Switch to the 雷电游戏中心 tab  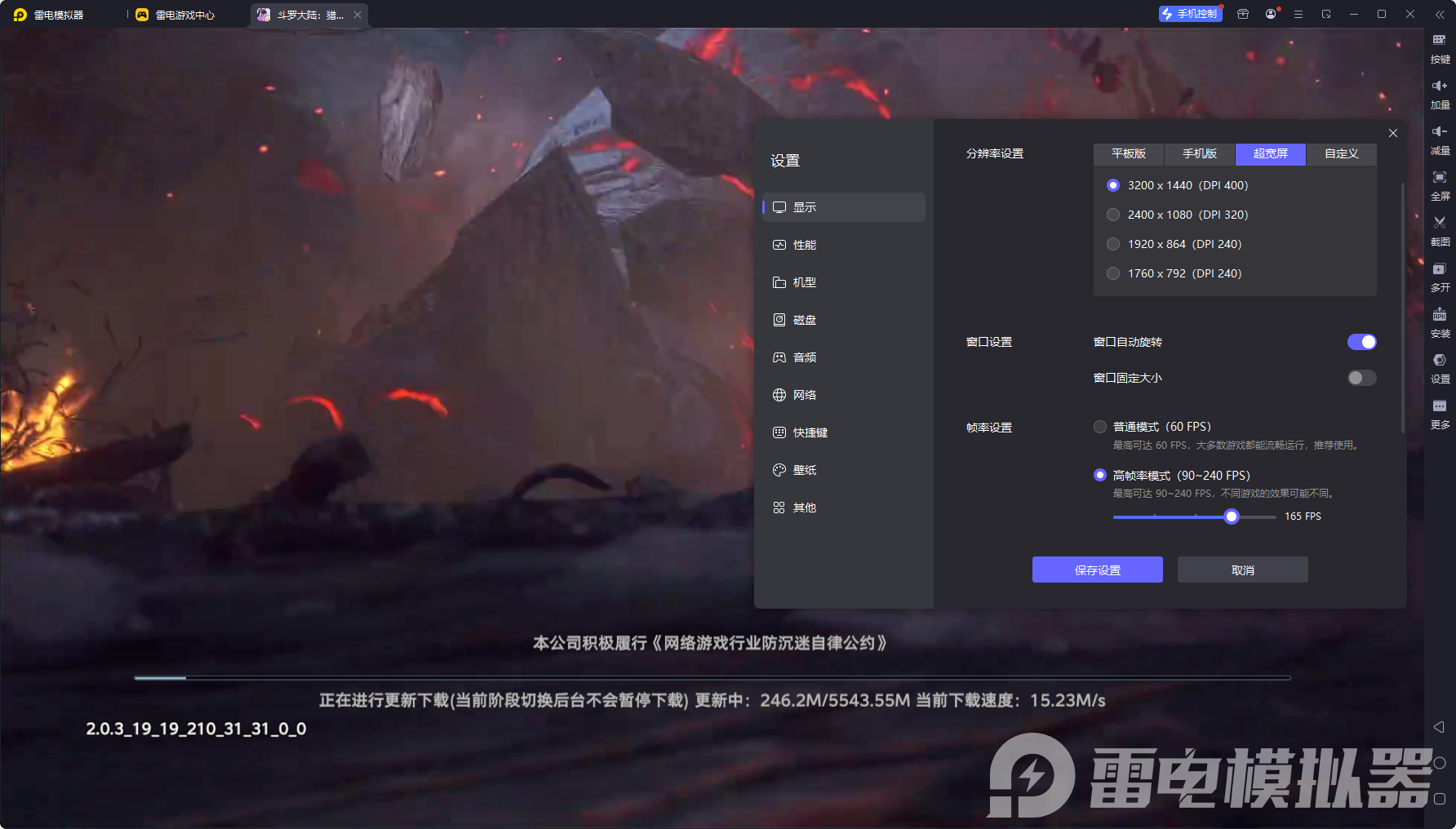[x=175, y=15]
